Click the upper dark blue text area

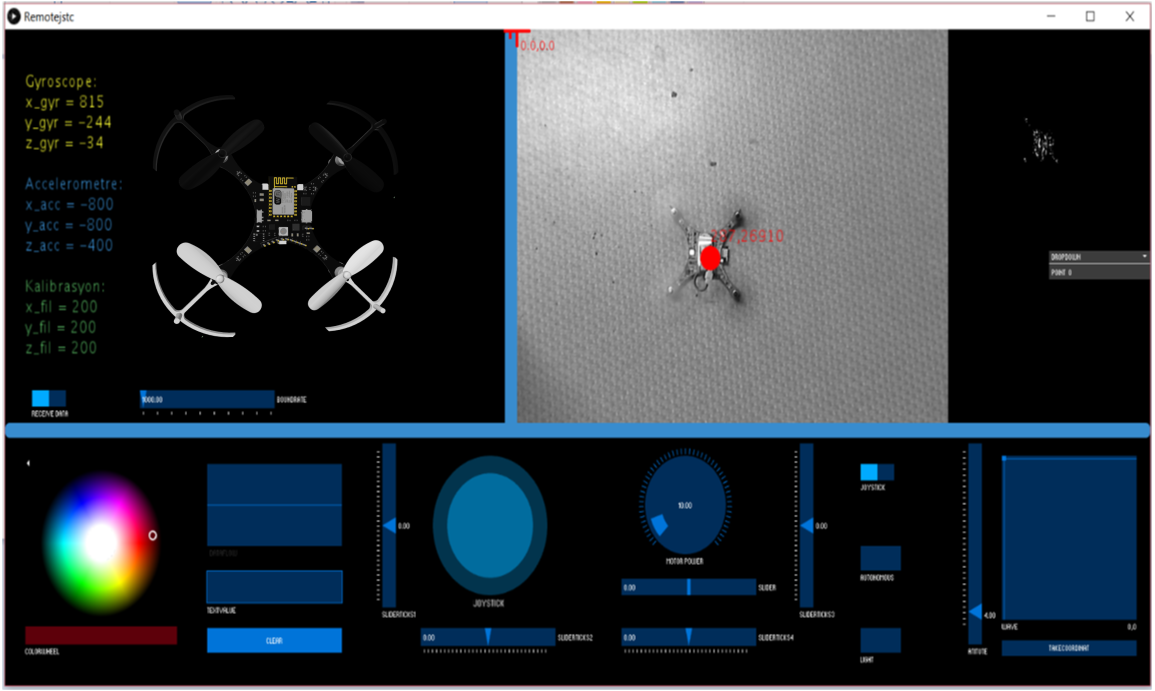click(274, 505)
